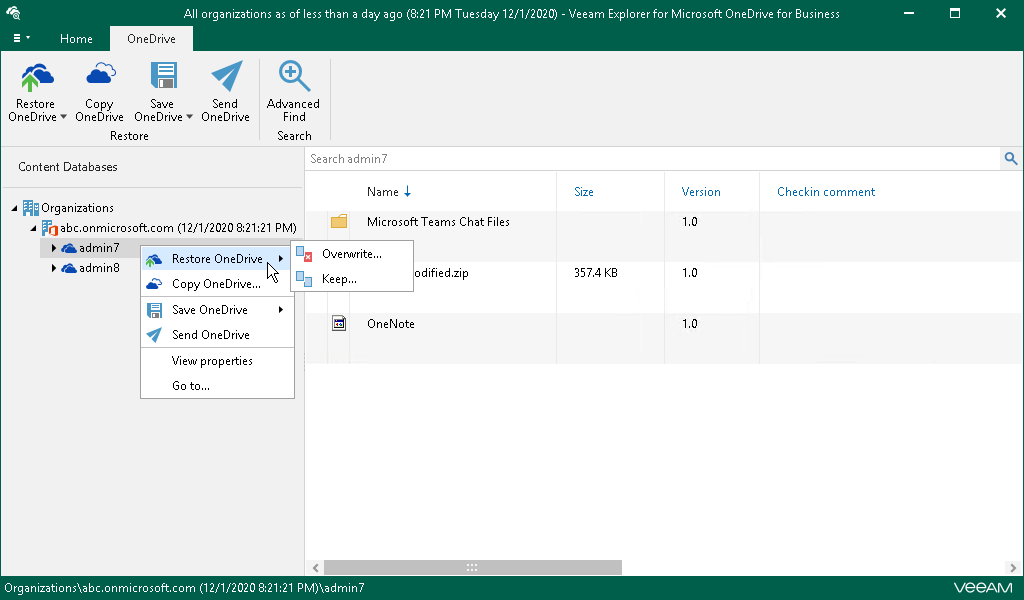Image resolution: width=1024 pixels, height=600 pixels.
Task: Choose View properties in context menu
Action: [217, 361]
